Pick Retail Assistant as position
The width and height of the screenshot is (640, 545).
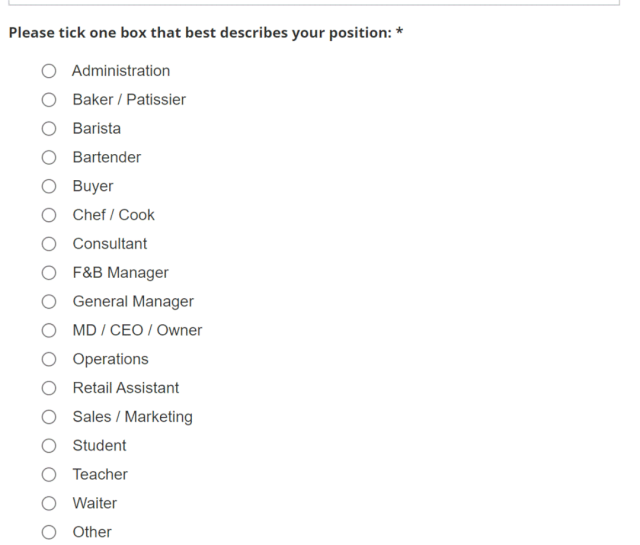49,388
